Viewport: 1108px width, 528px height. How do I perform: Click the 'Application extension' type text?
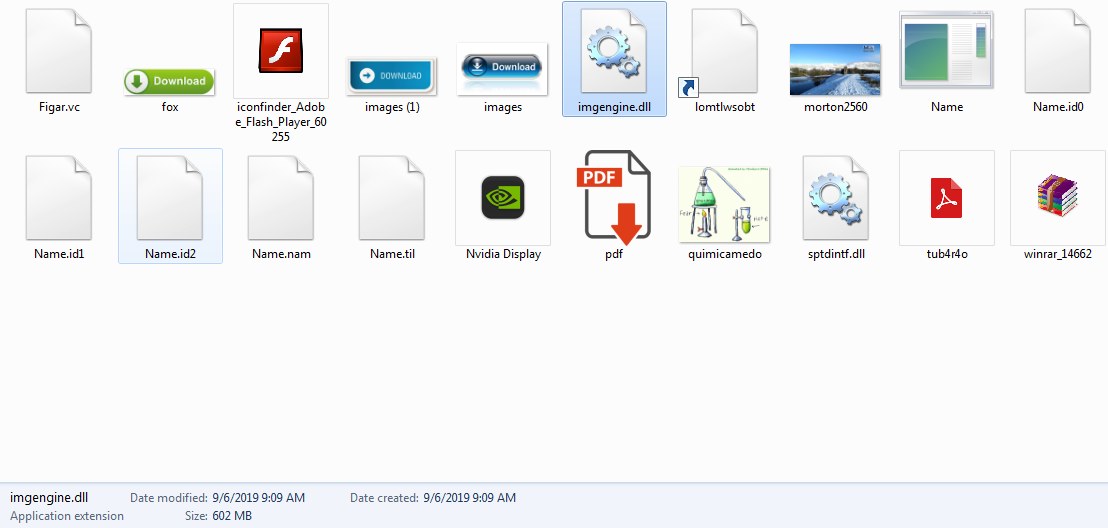click(67, 516)
